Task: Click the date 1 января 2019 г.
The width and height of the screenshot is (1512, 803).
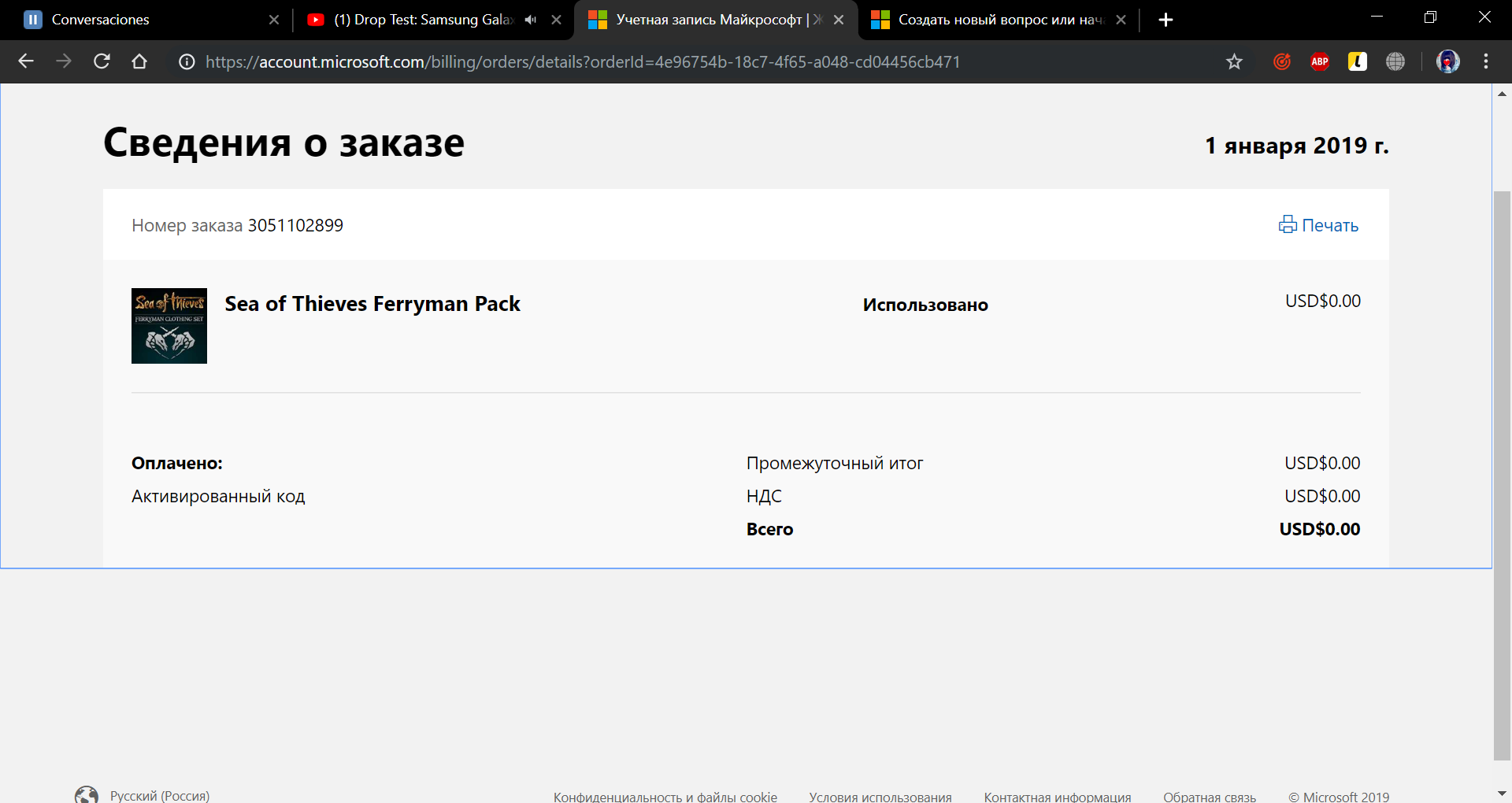Action: [1297, 146]
